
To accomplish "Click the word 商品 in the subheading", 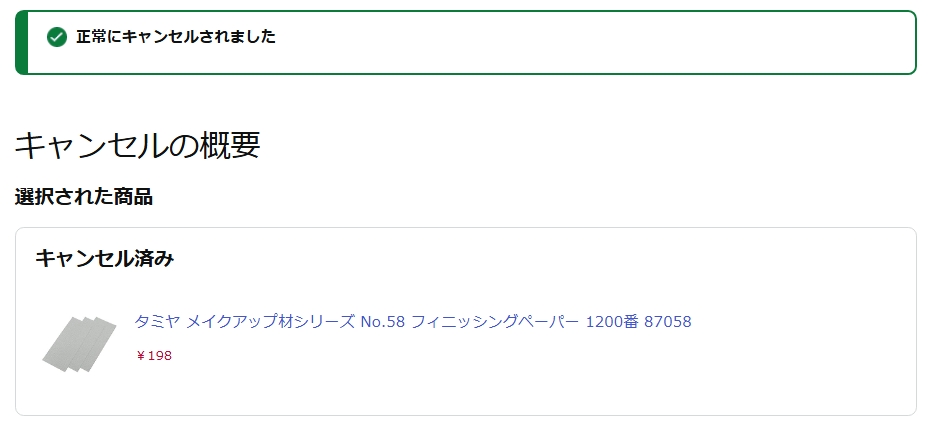I will 135,197.
